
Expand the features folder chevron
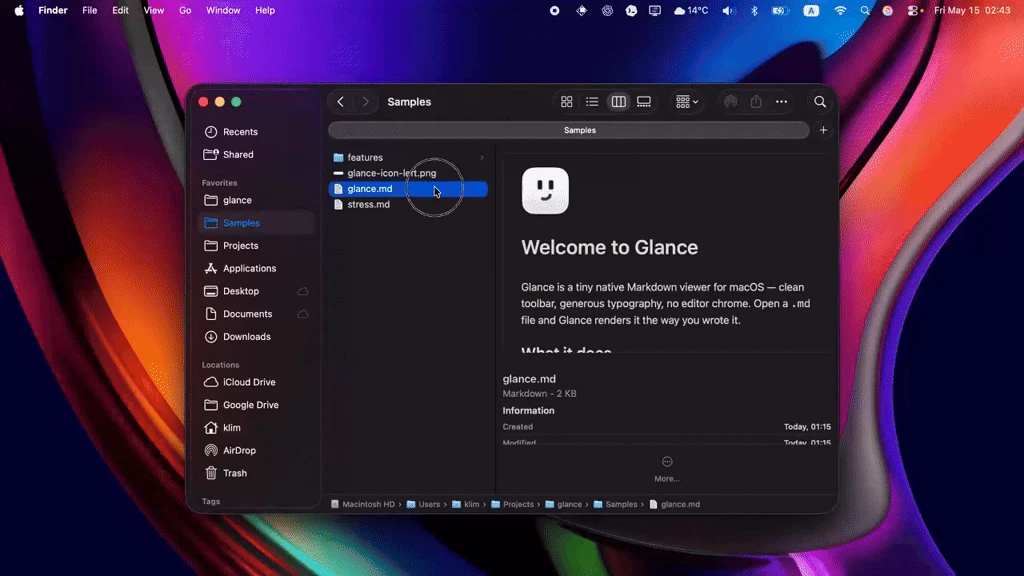482,157
